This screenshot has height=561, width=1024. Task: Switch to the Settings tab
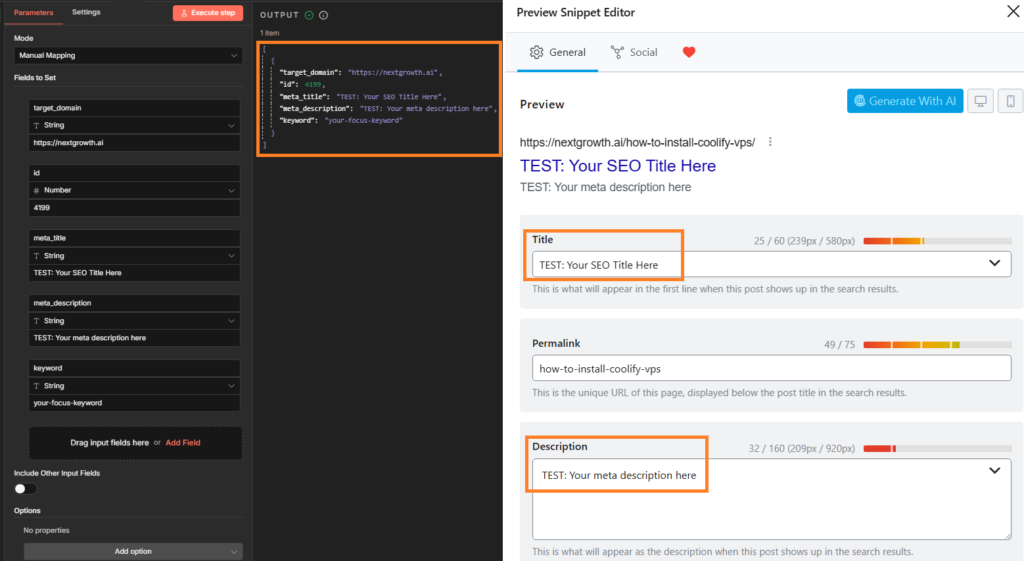point(86,12)
